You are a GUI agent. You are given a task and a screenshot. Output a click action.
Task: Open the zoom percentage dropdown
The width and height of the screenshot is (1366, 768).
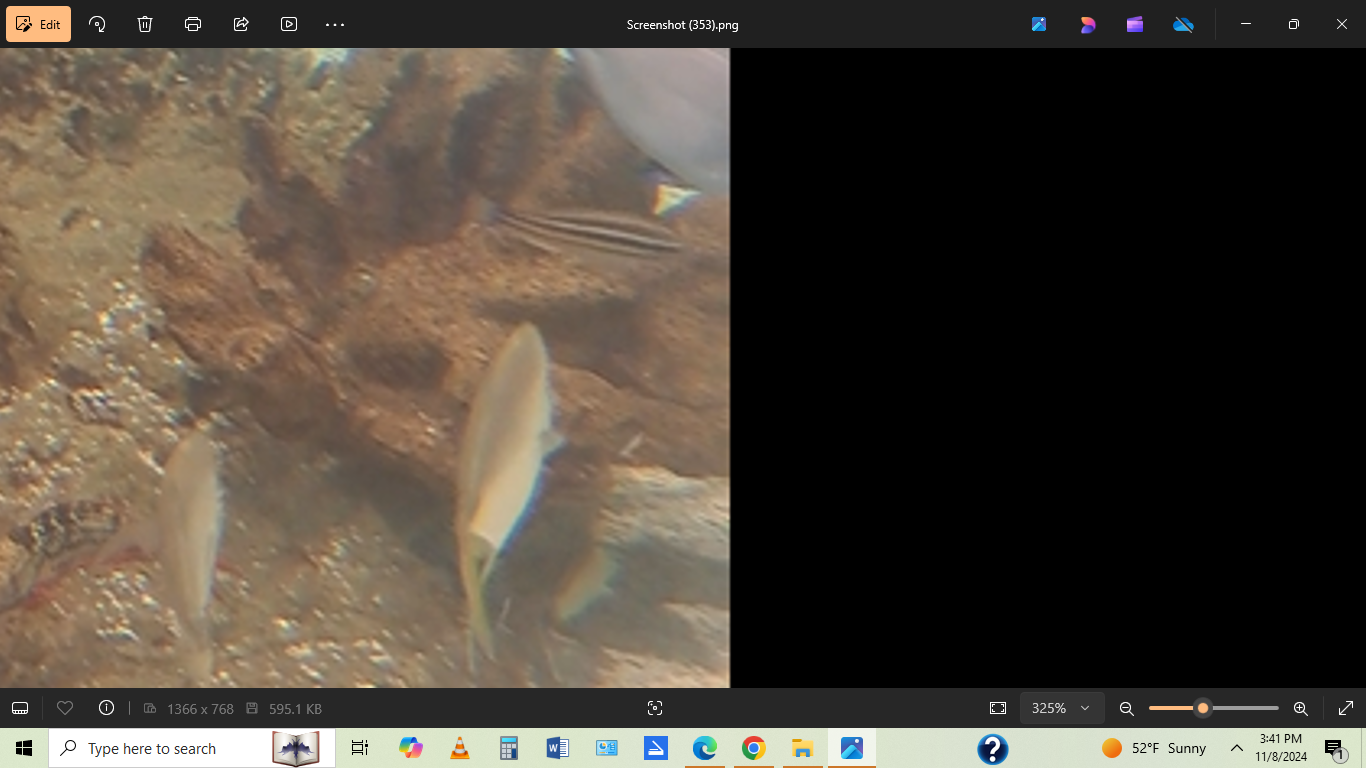pyautogui.click(x=1062, y=708)
